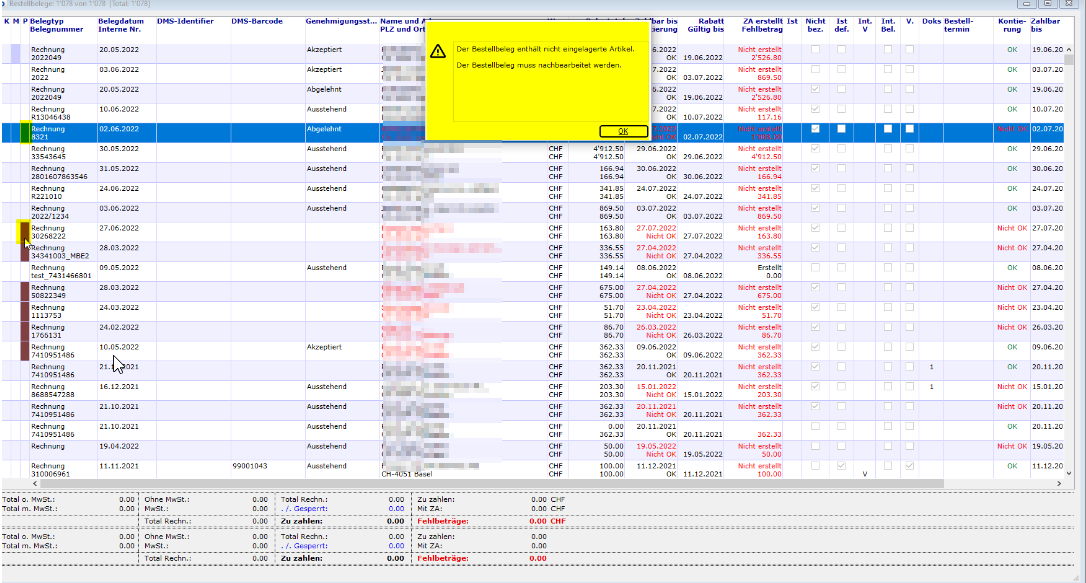Click the Genehmigungsst... column header
This screenshot has height=583, width=1086.
pyautogui.click(x=340, y=21)
